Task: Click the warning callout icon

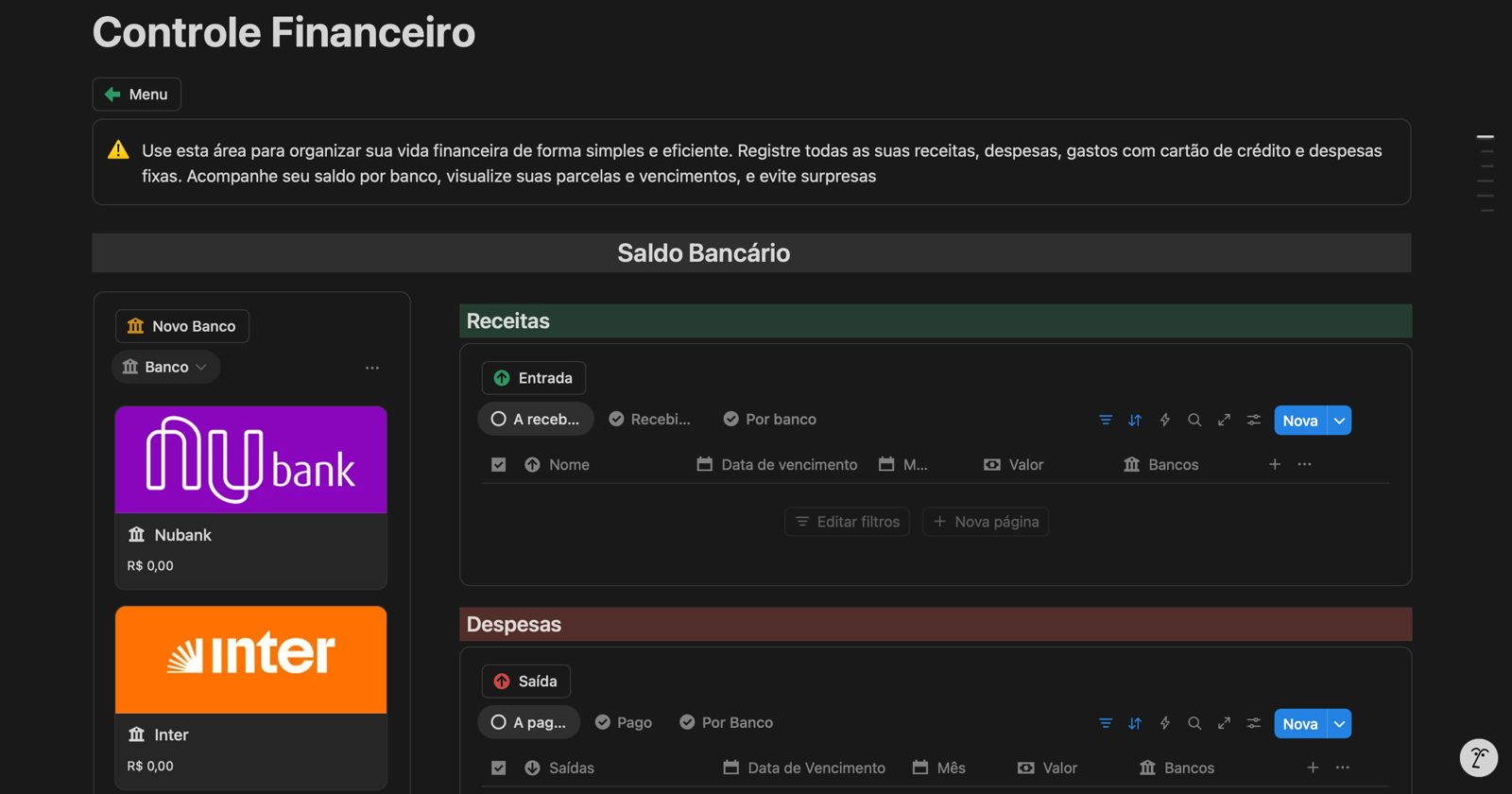Action: pos(118,150)
